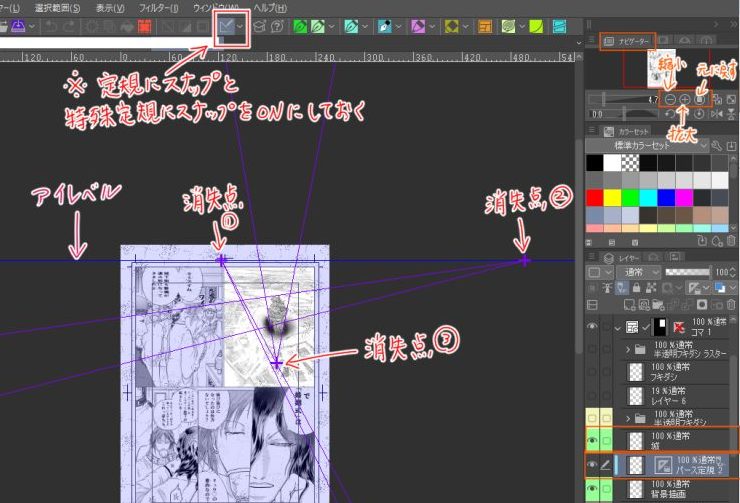740x503 pixels.
Task: Select the purple marker toolbar icon
Action: click(x=418, y=26)
